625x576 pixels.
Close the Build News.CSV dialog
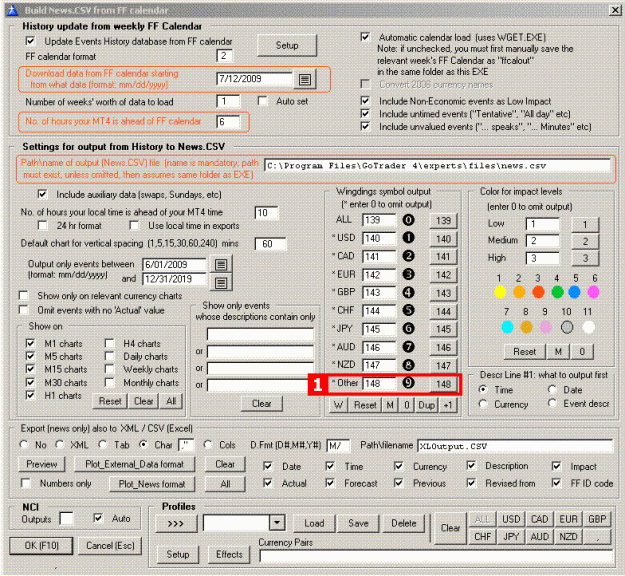(x=615, y=10)
